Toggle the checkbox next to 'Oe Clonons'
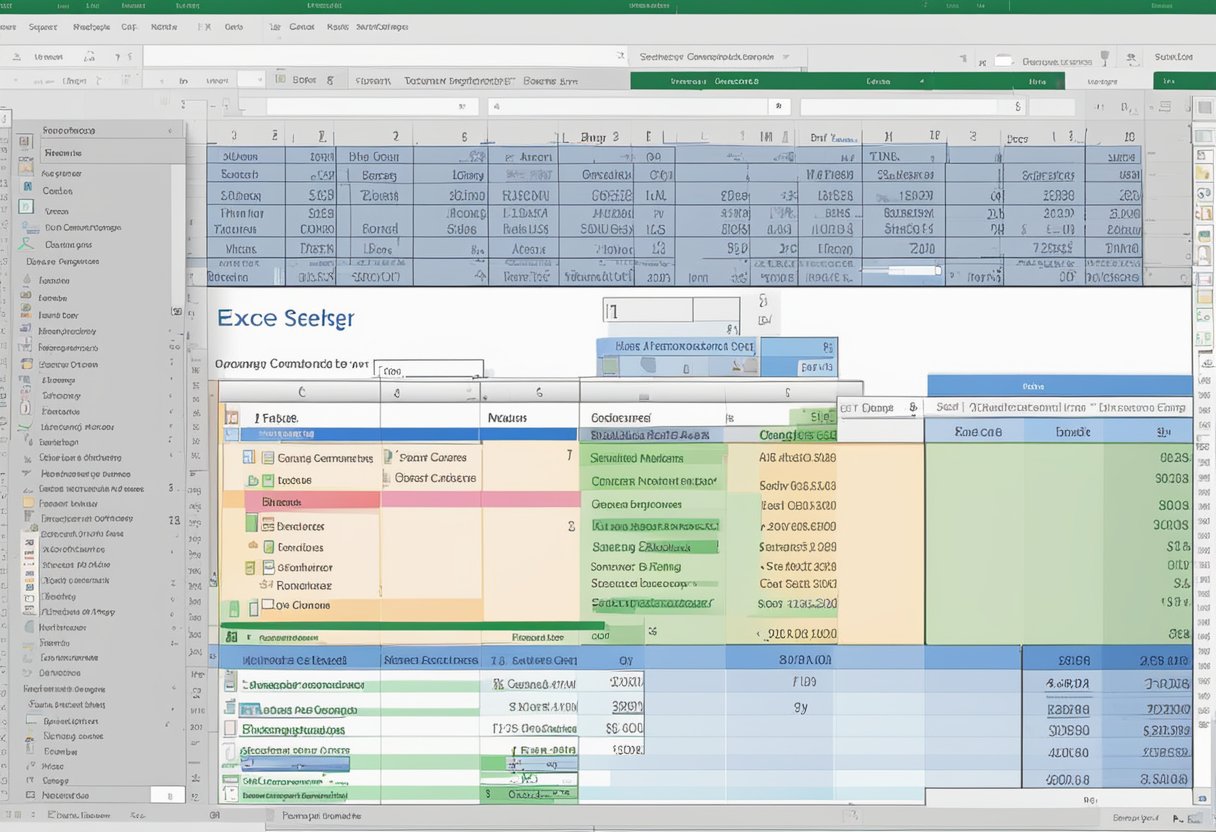This screenshot has width=1216, height=832. tap(267, 605)
